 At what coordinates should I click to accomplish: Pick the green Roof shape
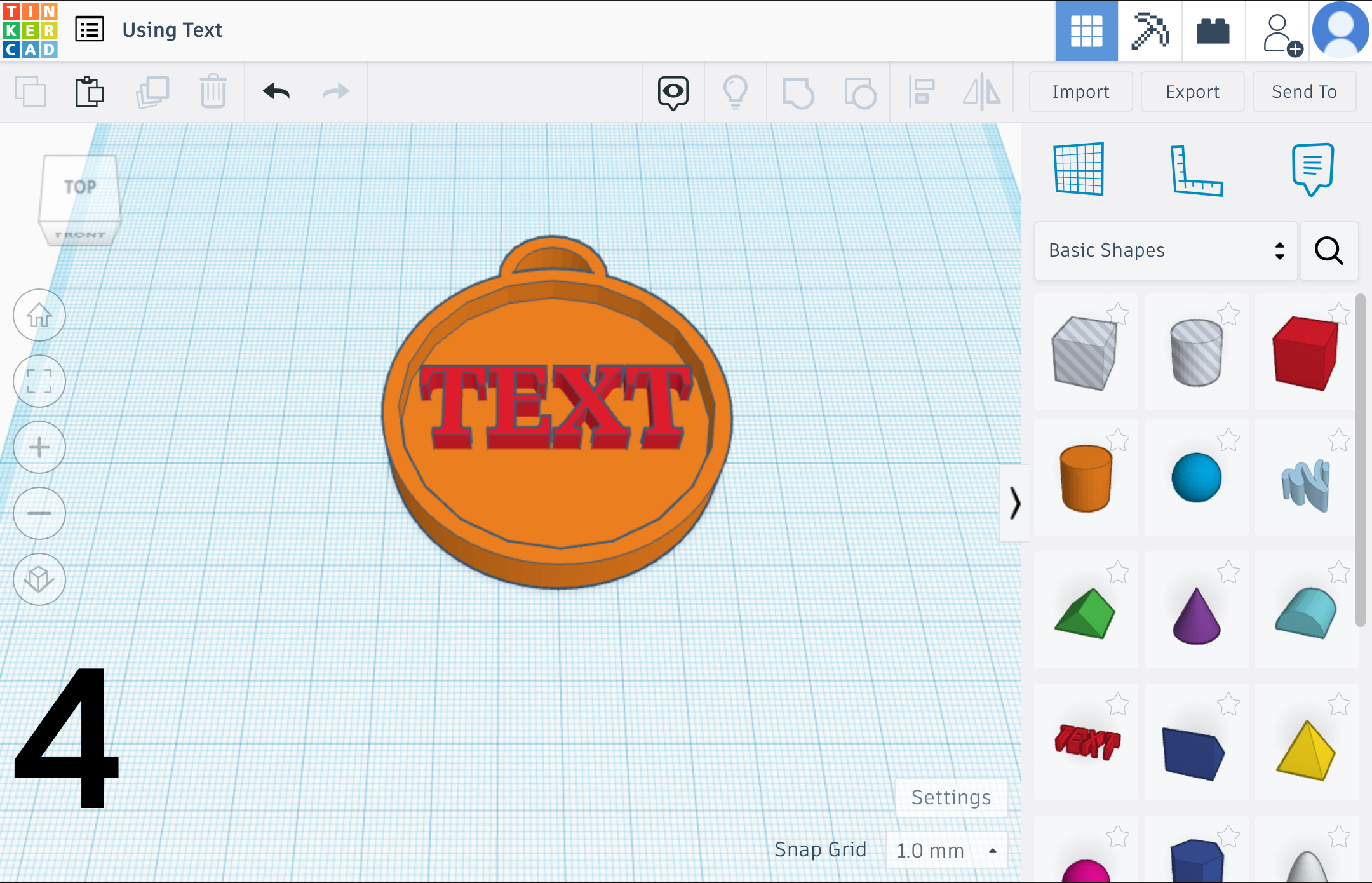click(x=1085, y=614)
